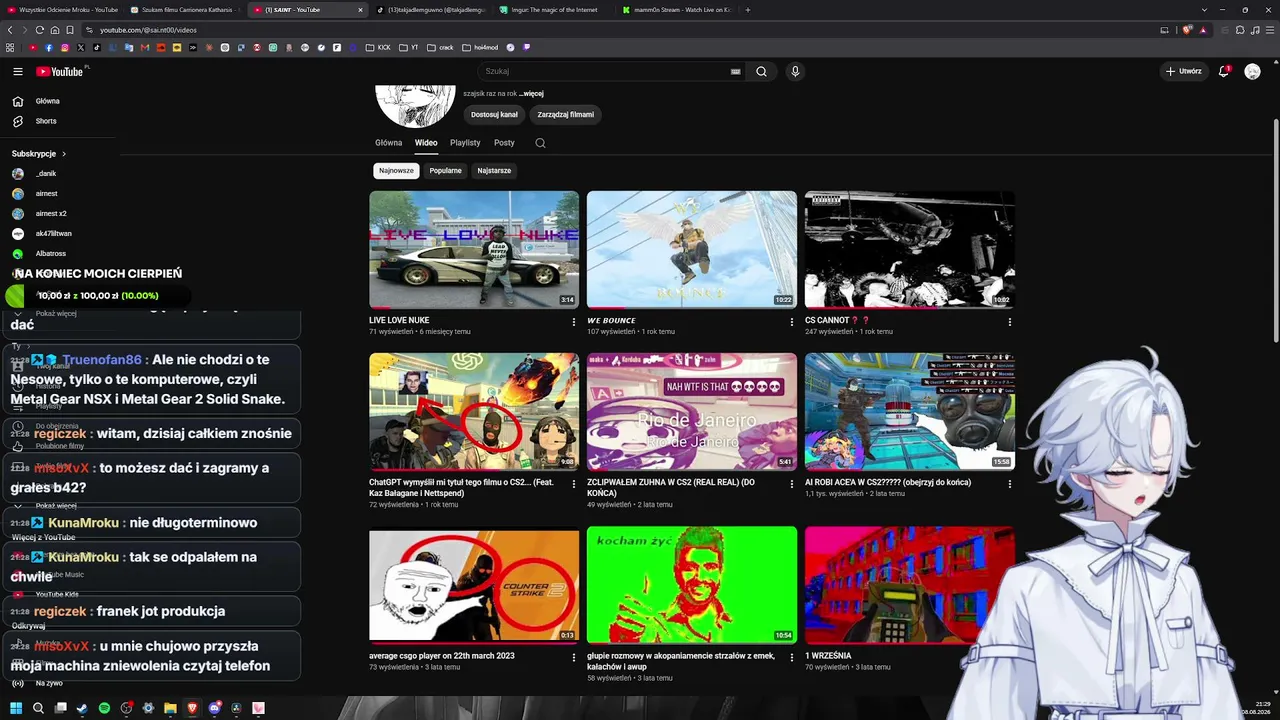
Task: Open Spotify from the taskbar
Action: [105, 709]
